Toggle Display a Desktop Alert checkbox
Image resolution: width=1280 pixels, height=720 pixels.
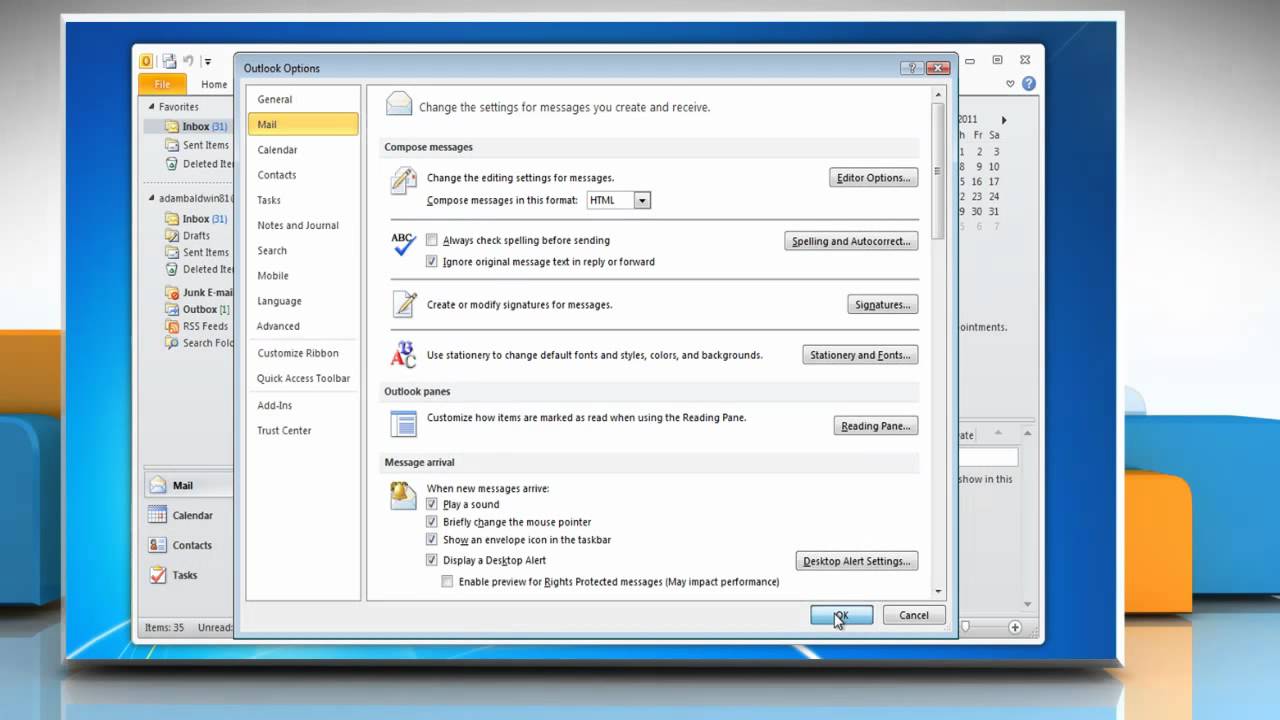(432, 560)
